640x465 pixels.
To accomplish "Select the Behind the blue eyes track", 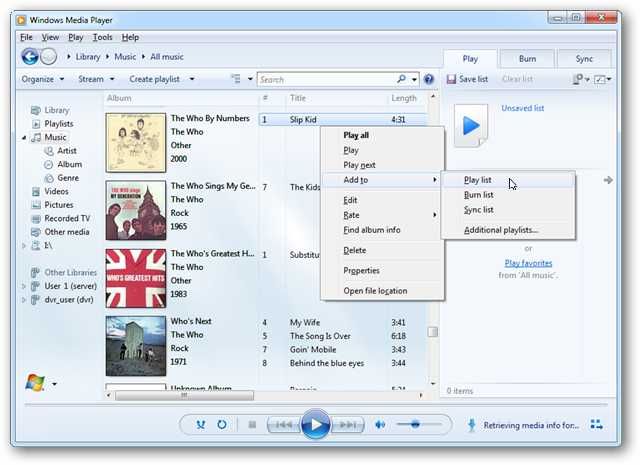I will 343,363.
